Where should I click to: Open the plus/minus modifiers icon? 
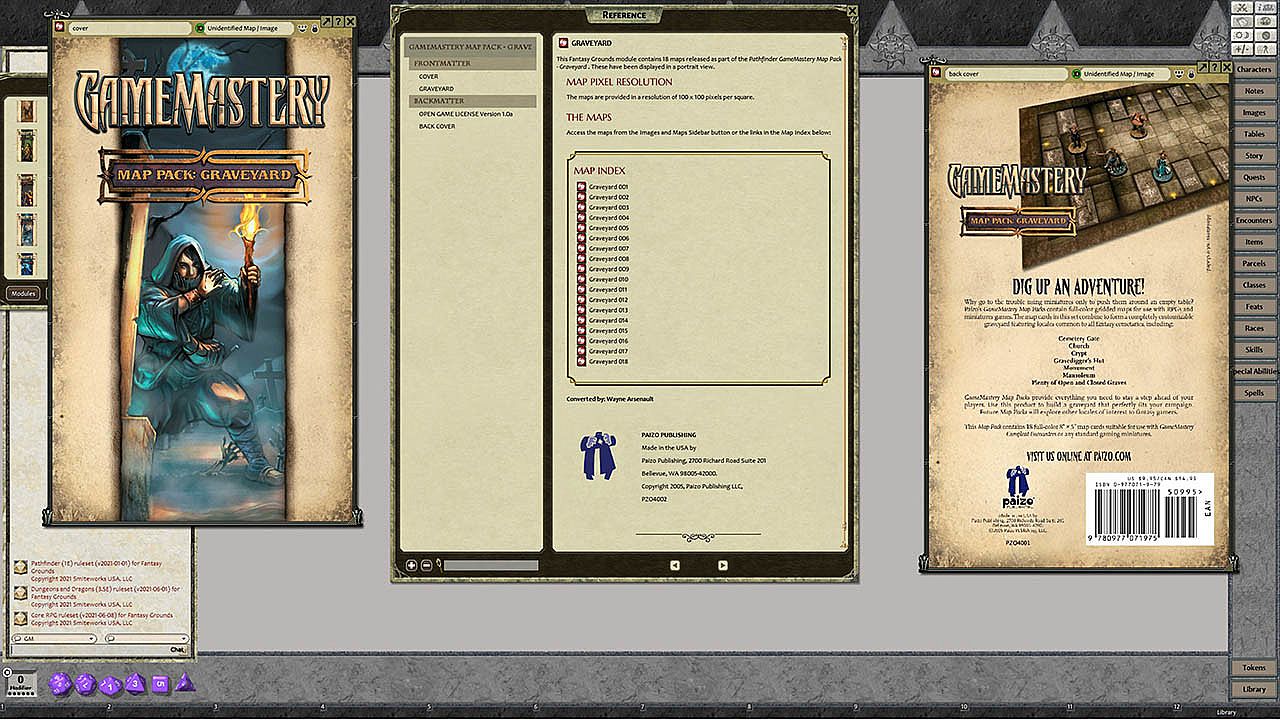[1240, 48]
